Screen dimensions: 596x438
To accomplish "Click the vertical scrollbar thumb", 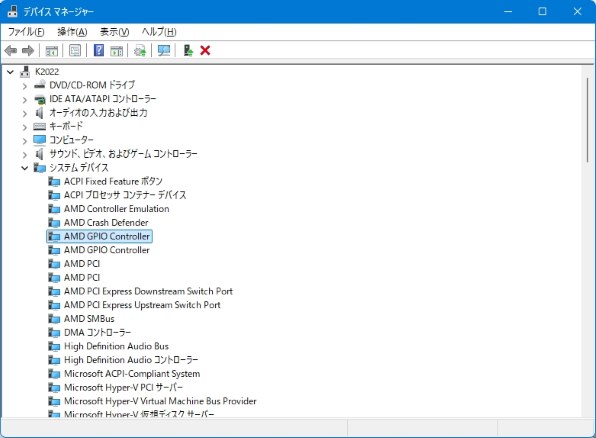I will [588, 120].
